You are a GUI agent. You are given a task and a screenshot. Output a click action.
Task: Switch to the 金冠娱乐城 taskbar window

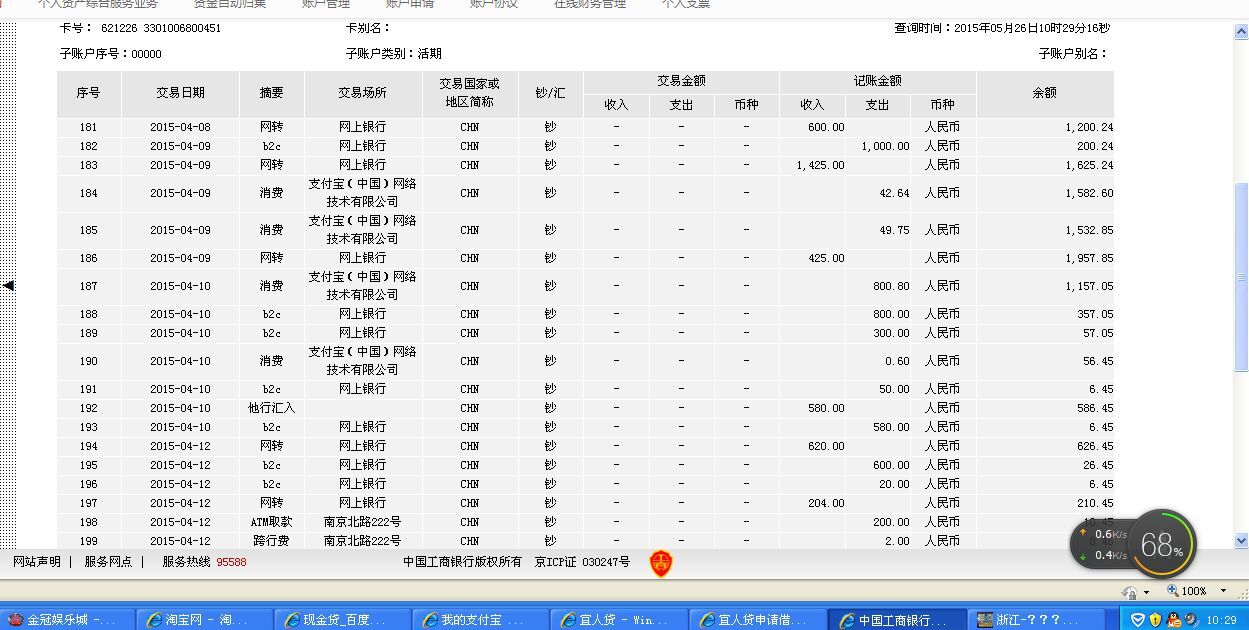pyautogui.click(x=66, y=620)
